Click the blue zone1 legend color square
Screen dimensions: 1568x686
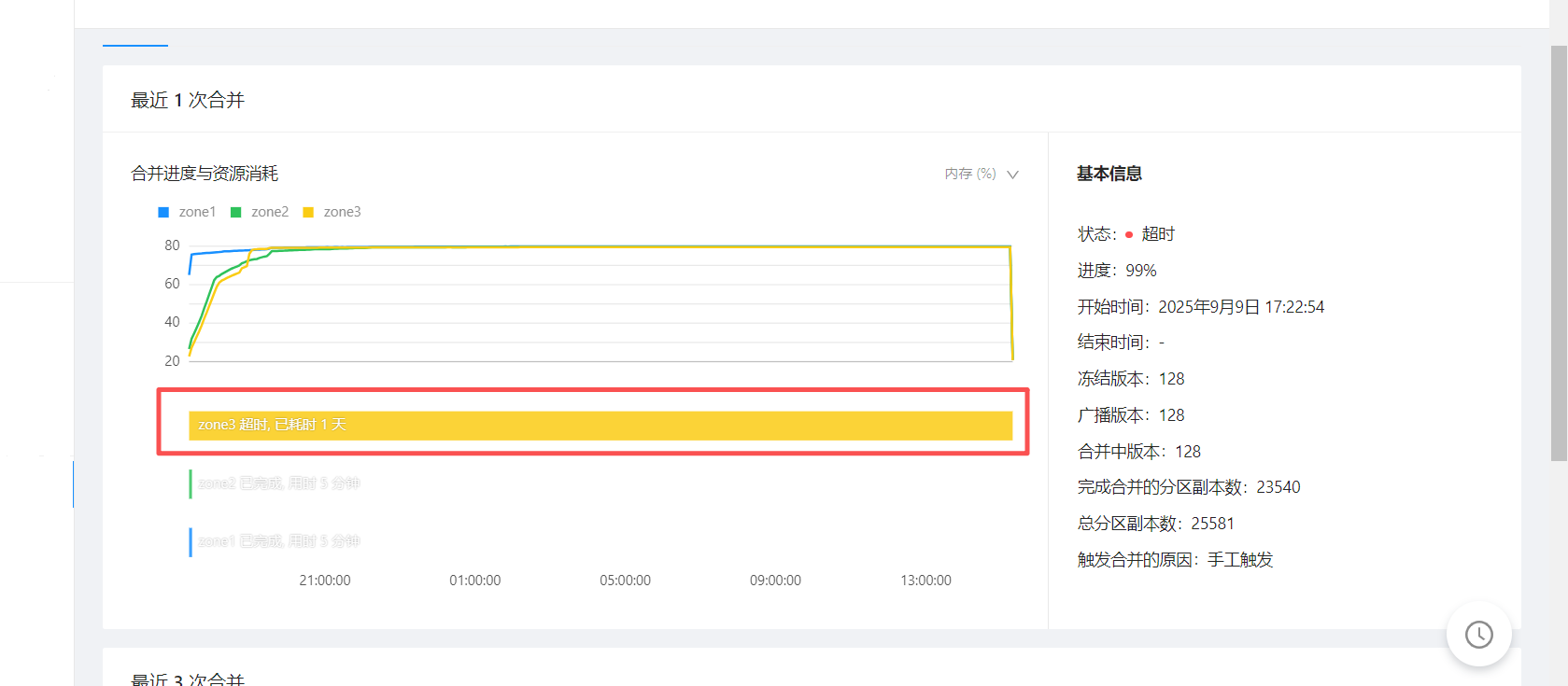coord(163,212)
